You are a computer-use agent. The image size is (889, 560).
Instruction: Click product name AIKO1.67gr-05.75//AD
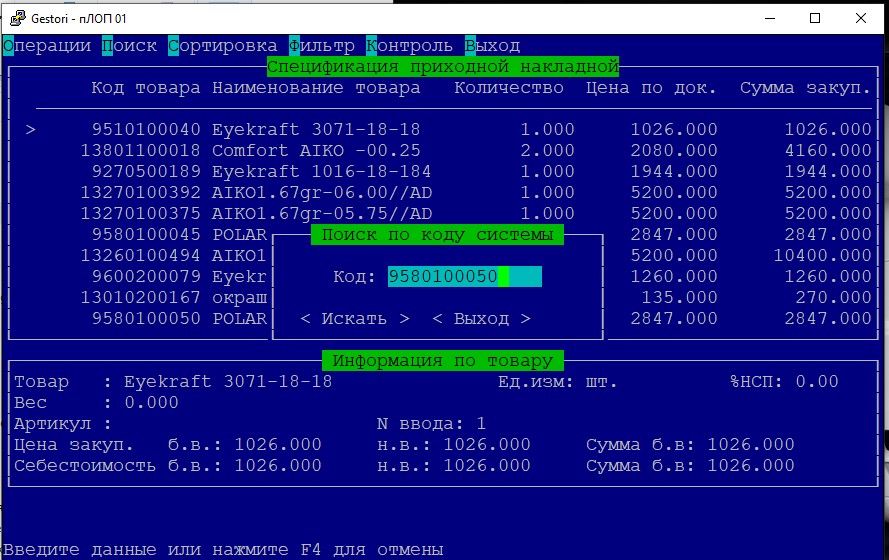(321, 213)
